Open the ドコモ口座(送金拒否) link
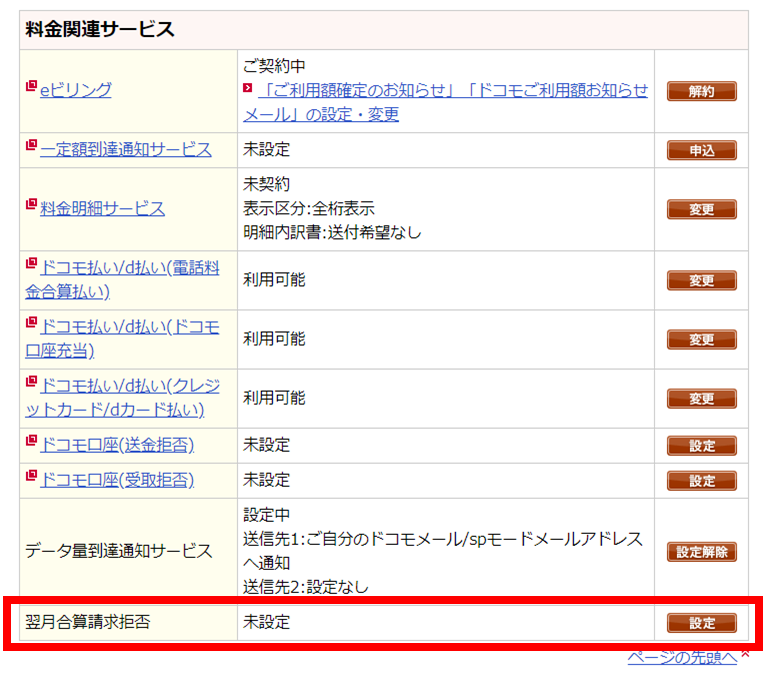Screen dimensions: 768x678 tap(117, 445)
